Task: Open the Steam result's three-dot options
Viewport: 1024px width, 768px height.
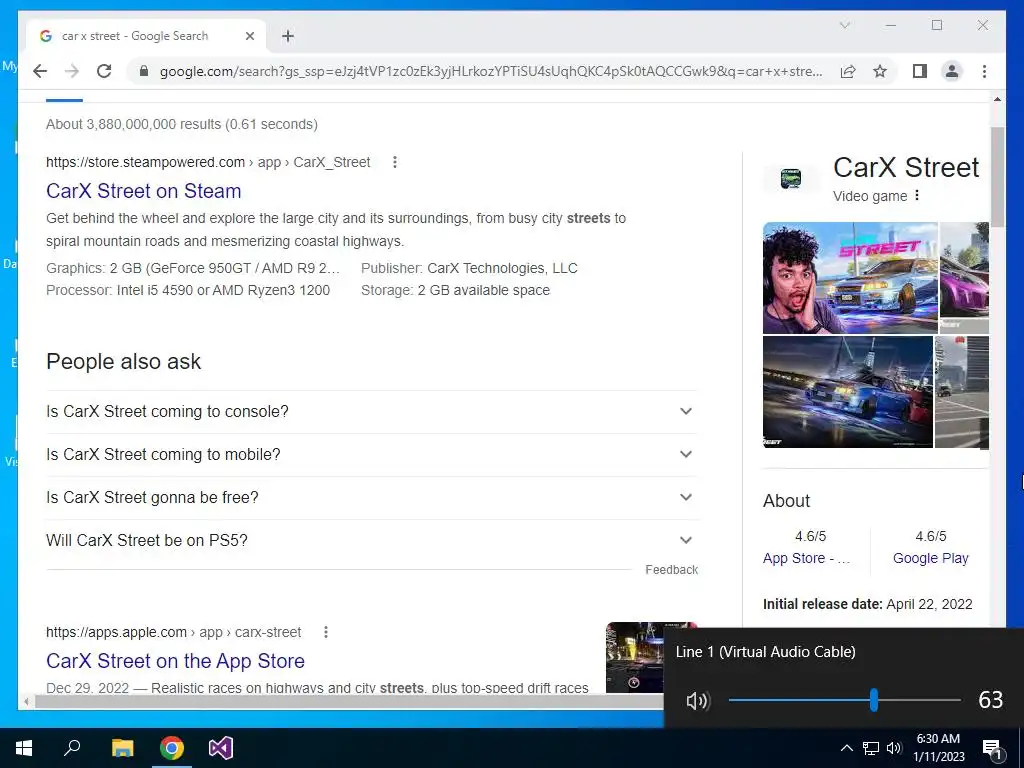Action: pos(394,162)
